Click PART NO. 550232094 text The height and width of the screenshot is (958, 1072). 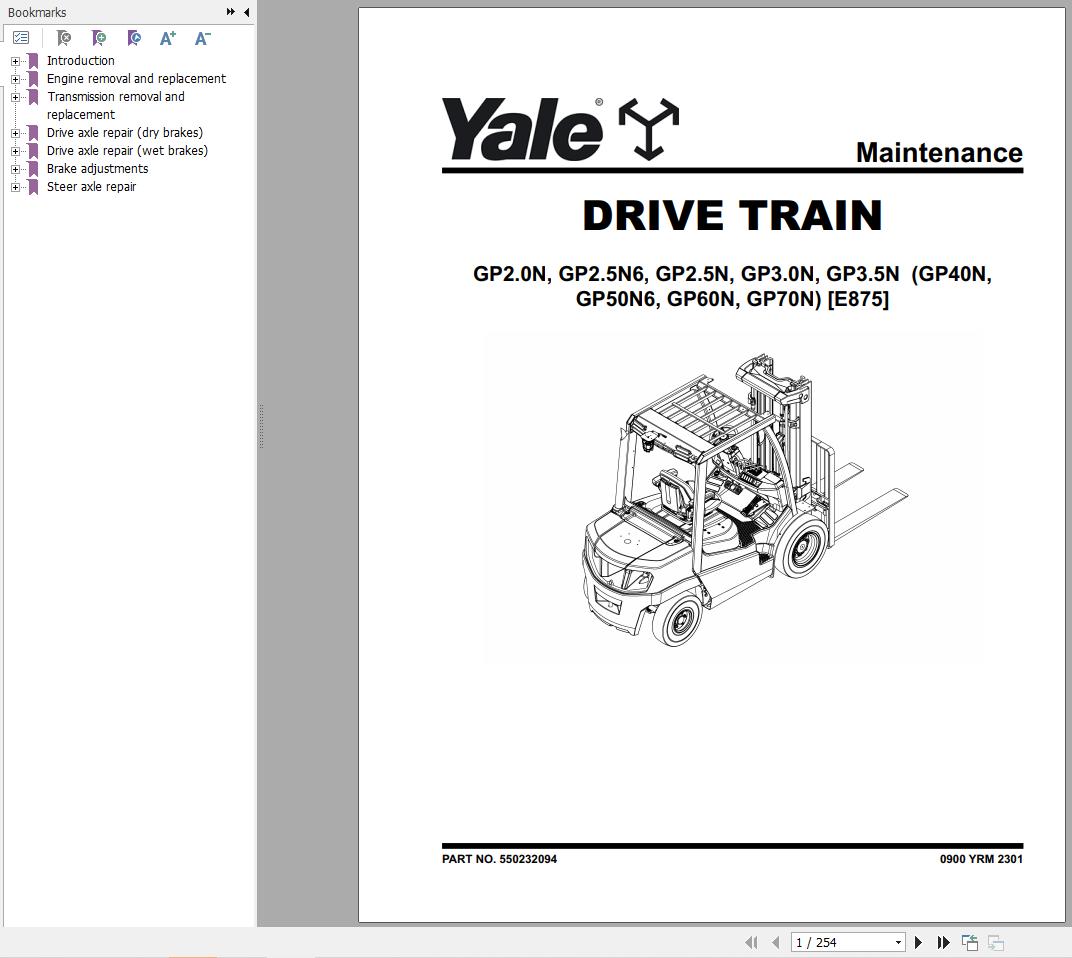pos(499,859)
